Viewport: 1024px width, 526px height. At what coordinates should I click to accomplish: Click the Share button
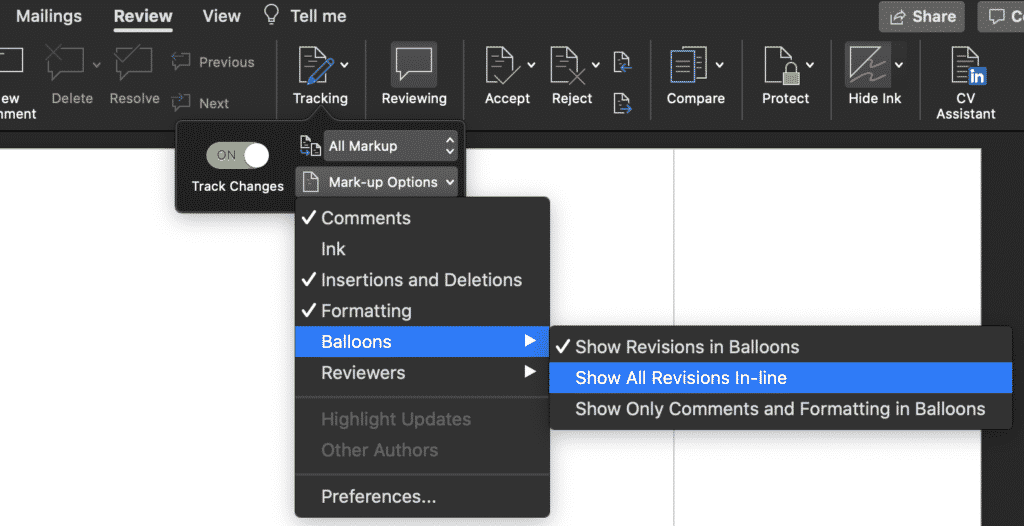click(921, 17)
